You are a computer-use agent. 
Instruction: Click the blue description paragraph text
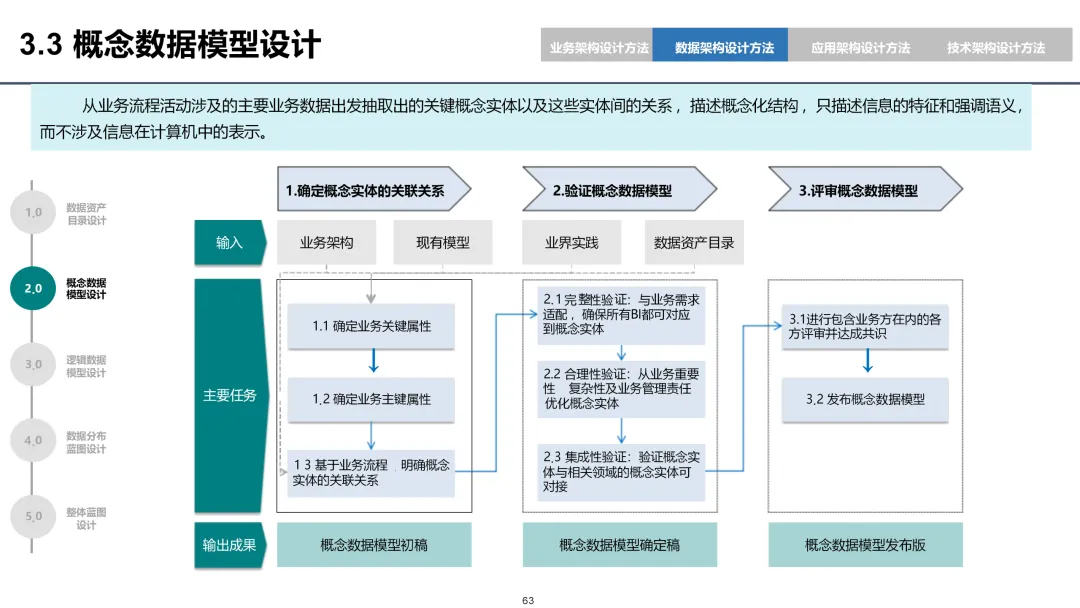(x=531, y=118)
